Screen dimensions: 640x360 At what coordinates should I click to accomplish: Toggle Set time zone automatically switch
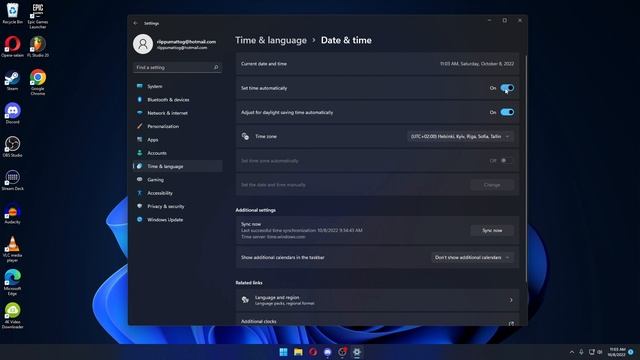click(x=506, y=161)
